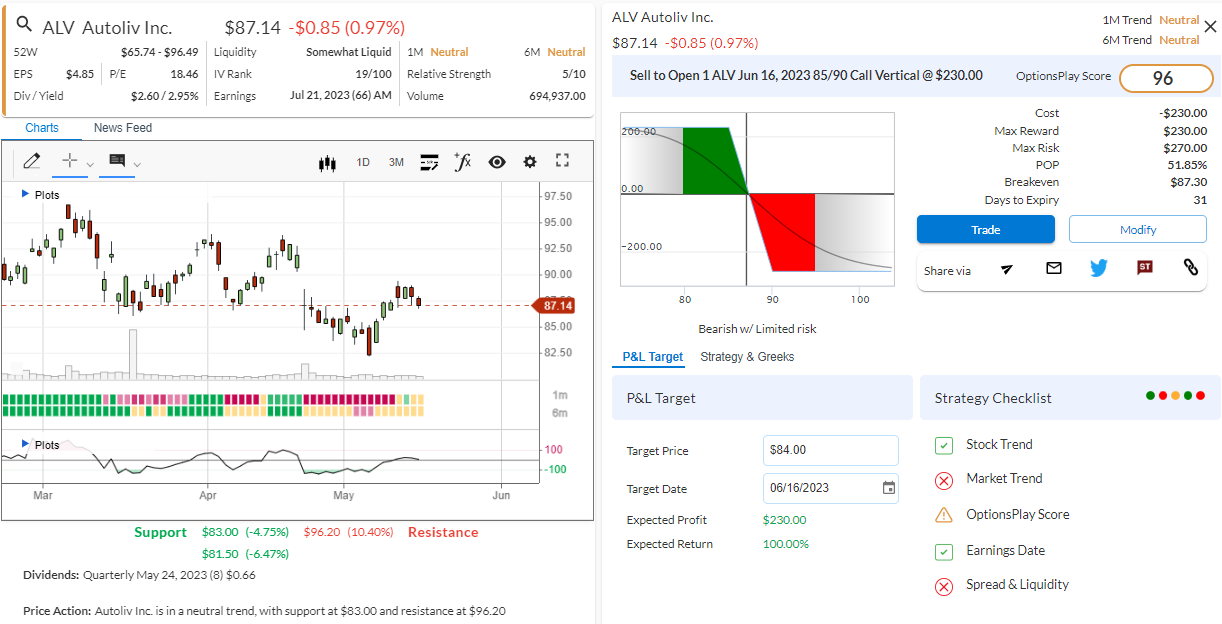Expand the lower Plots disclosure triangle
The height and width of the screenshot is (624, 1222).
tap(25, 444)
